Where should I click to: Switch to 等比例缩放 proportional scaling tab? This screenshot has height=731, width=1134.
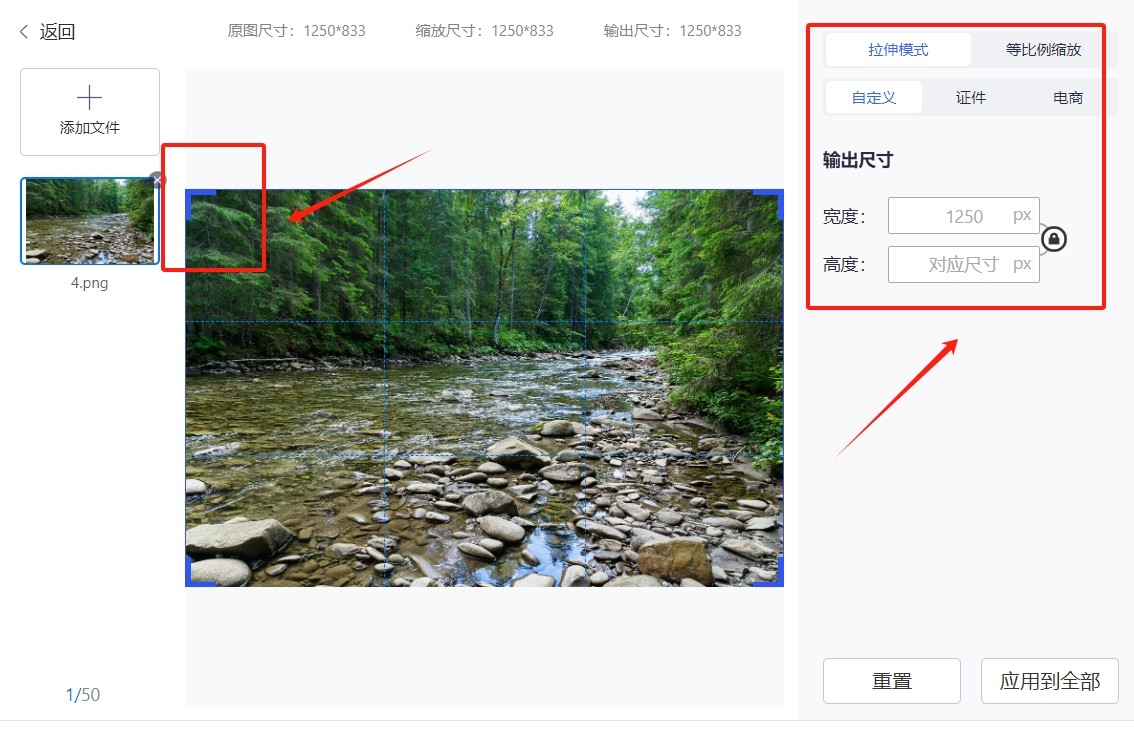pos(1043,49)
